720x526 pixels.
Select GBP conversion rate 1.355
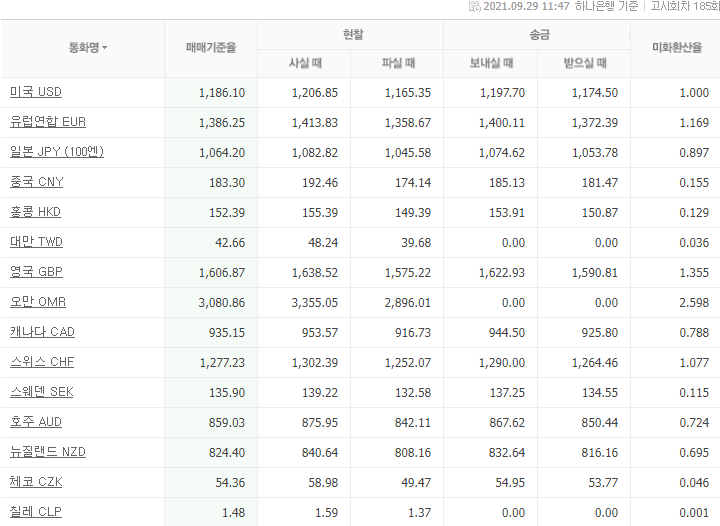pos(694,273)
